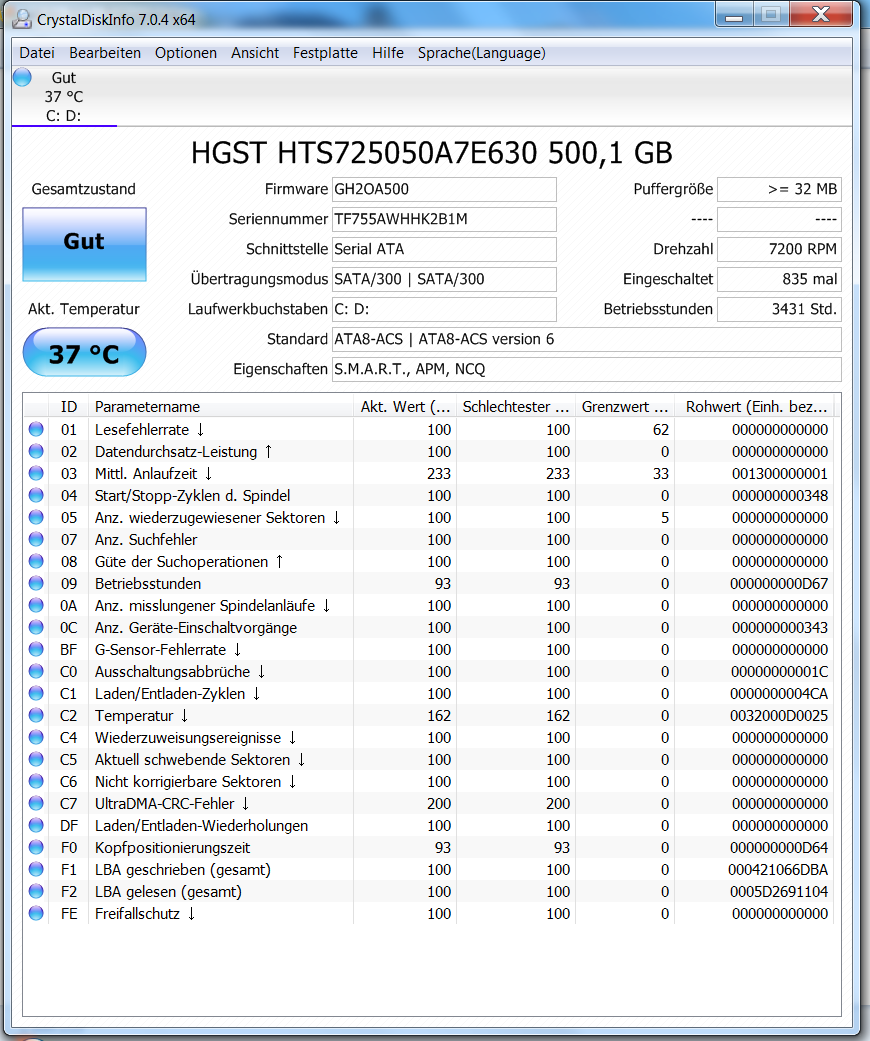Click the blue Gut health status button
This screenshot has width=870, height=1041.
(x=84, y=244)
